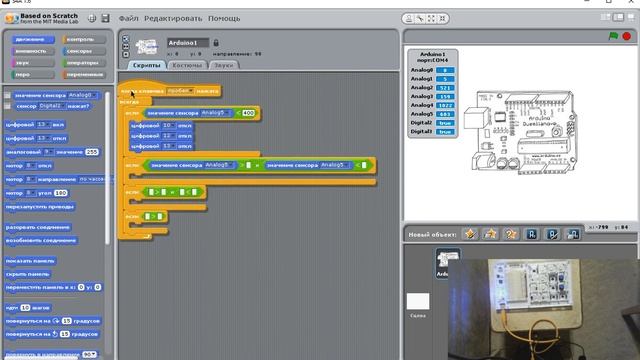Open the Помощь menu
This screenshot has height=360, width=640.
(224, 18)
